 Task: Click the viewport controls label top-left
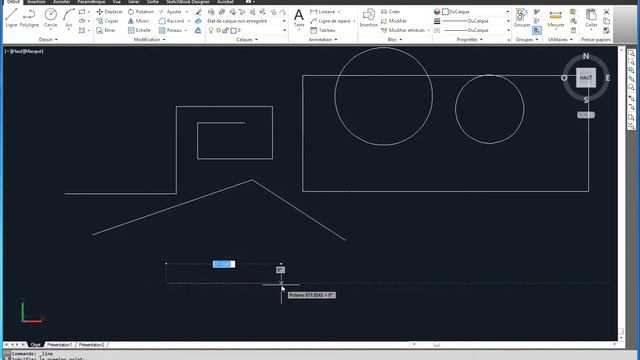24,51
